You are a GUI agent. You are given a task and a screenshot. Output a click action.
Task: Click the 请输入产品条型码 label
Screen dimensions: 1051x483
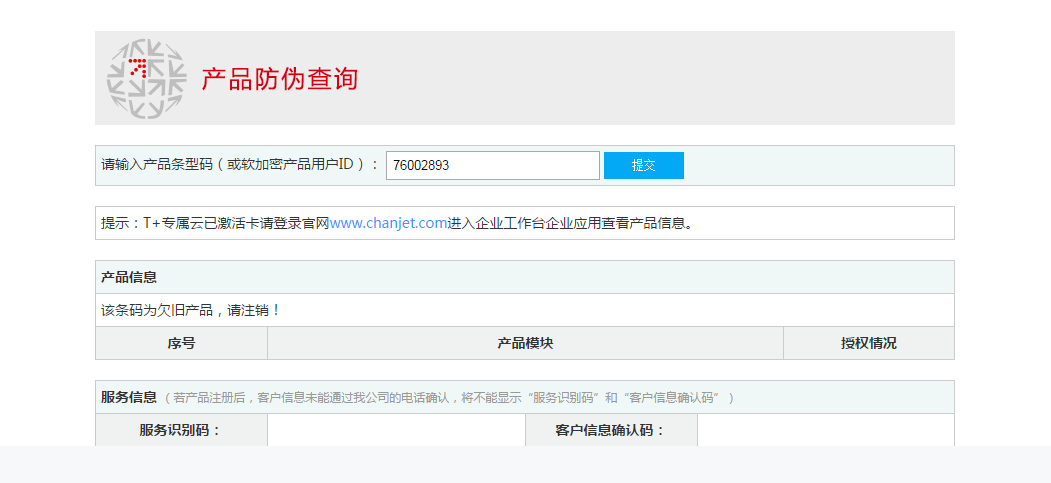(x=240, y=165)
